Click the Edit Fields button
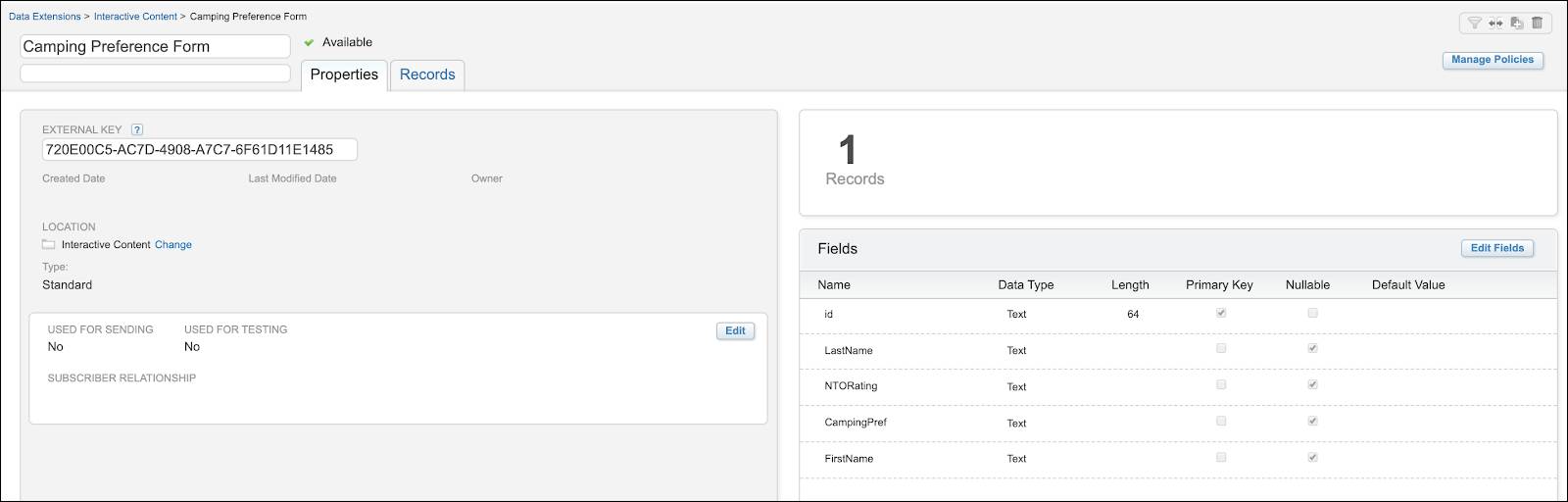Screen dimensions: 1568x502 [x=1497, y=248]
